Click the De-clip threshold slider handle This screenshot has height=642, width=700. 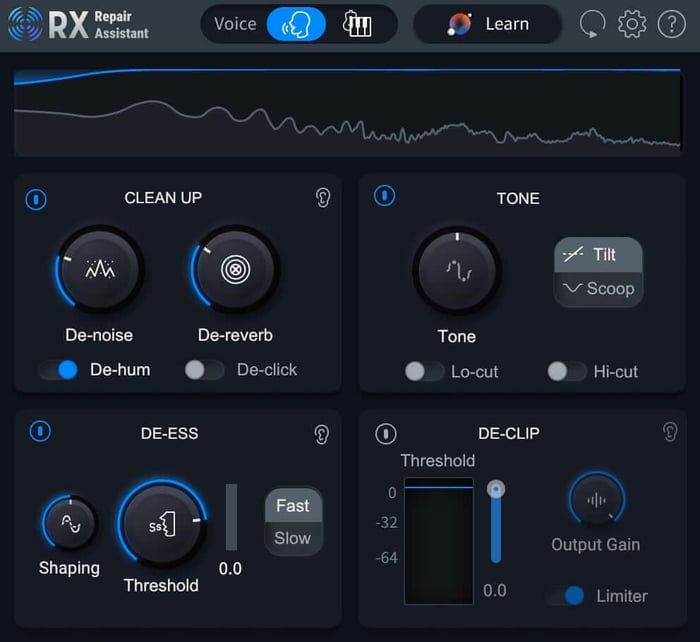[496, 489]
